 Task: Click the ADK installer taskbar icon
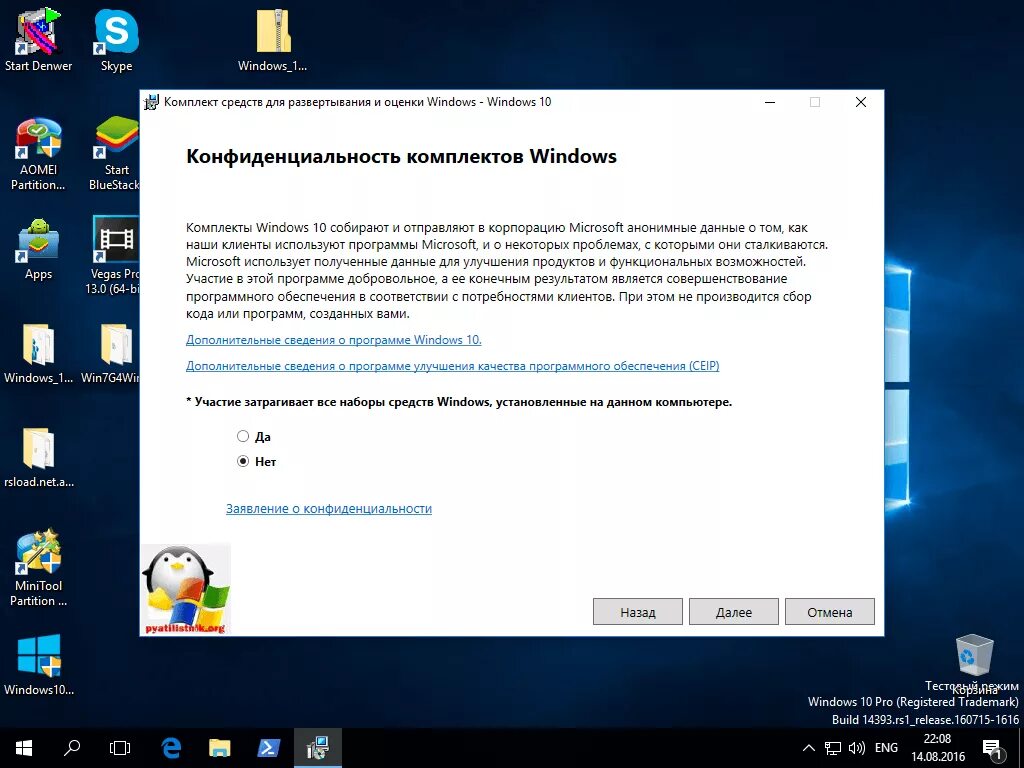317,748
